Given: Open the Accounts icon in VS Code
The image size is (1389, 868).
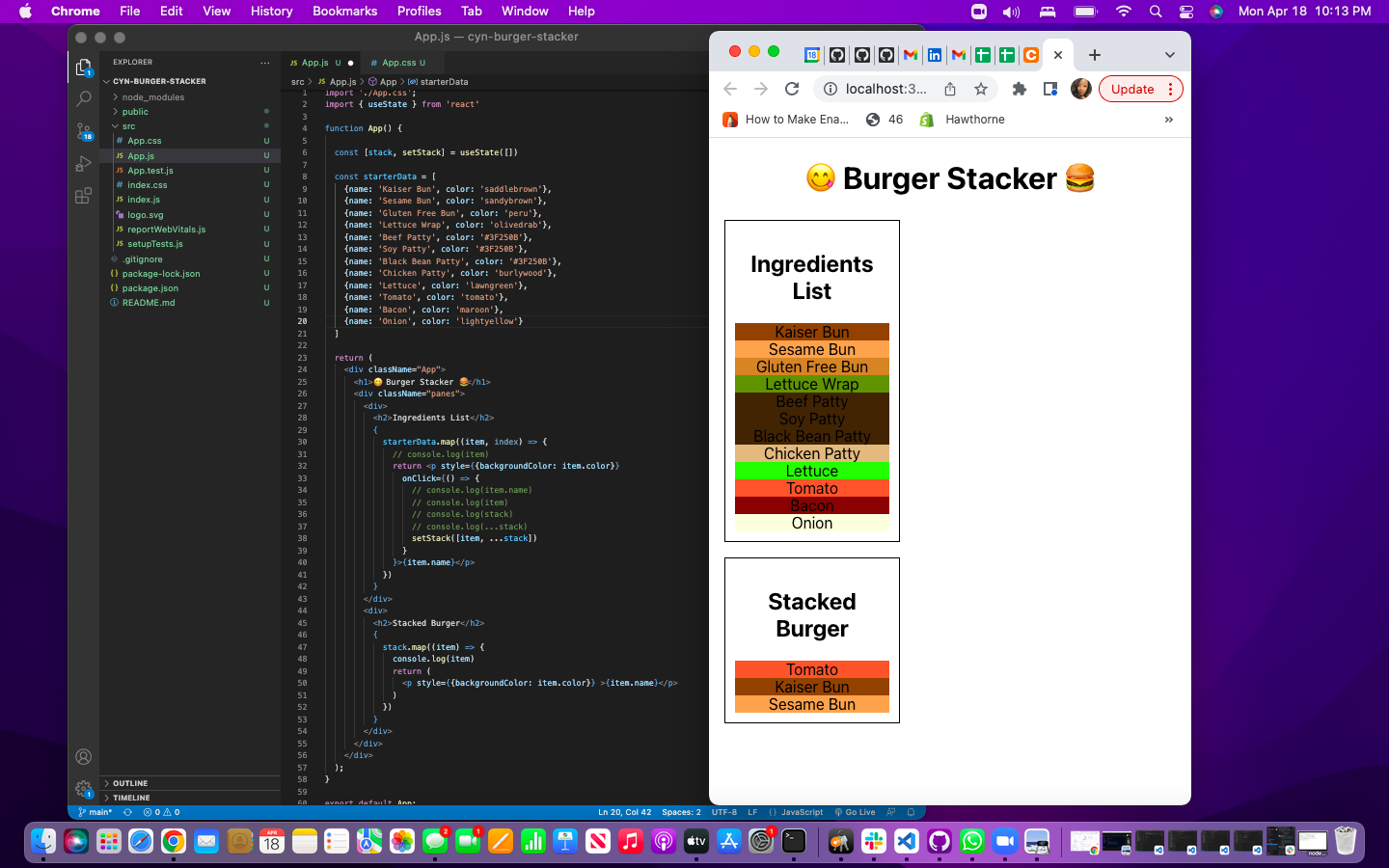Looking at the screenshot, I should tap(83, 757).
